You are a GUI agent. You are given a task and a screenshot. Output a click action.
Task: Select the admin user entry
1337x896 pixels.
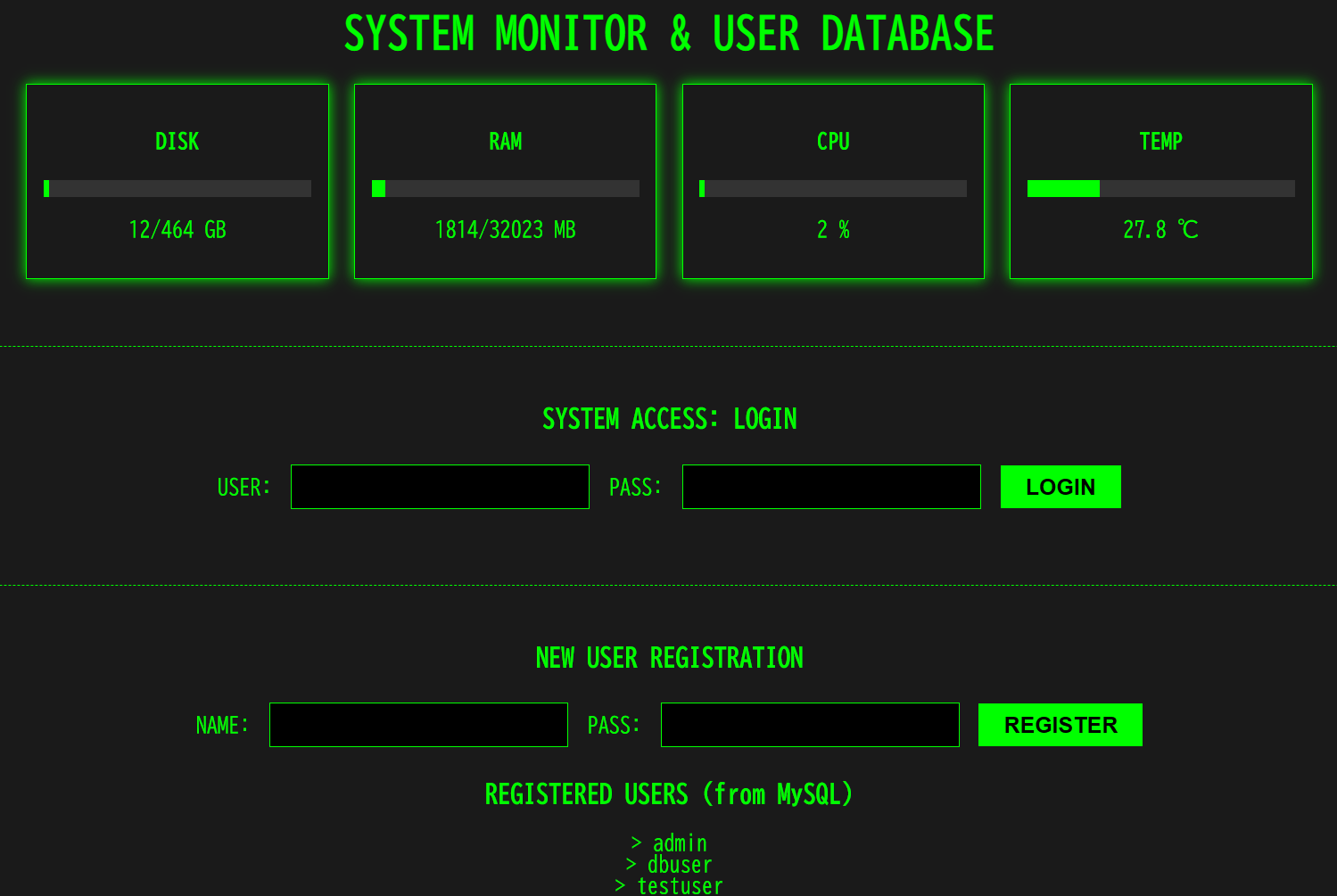pos(669,843)
